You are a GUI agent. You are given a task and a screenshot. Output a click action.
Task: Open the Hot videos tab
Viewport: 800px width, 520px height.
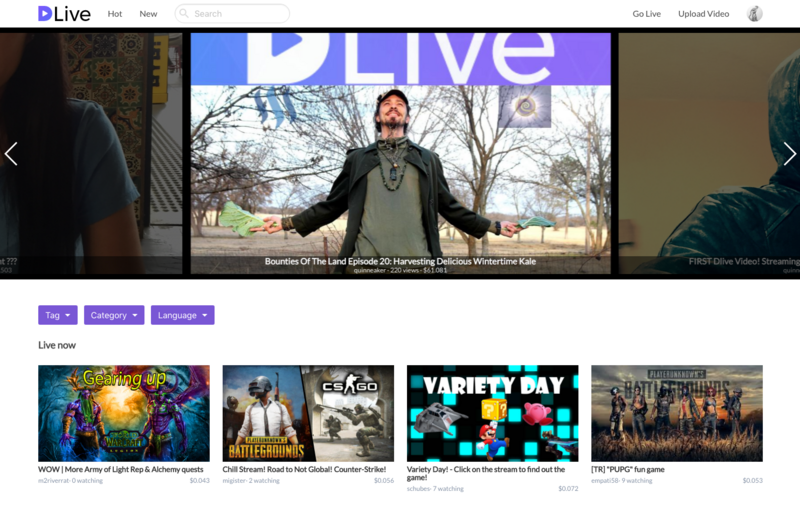115,14
